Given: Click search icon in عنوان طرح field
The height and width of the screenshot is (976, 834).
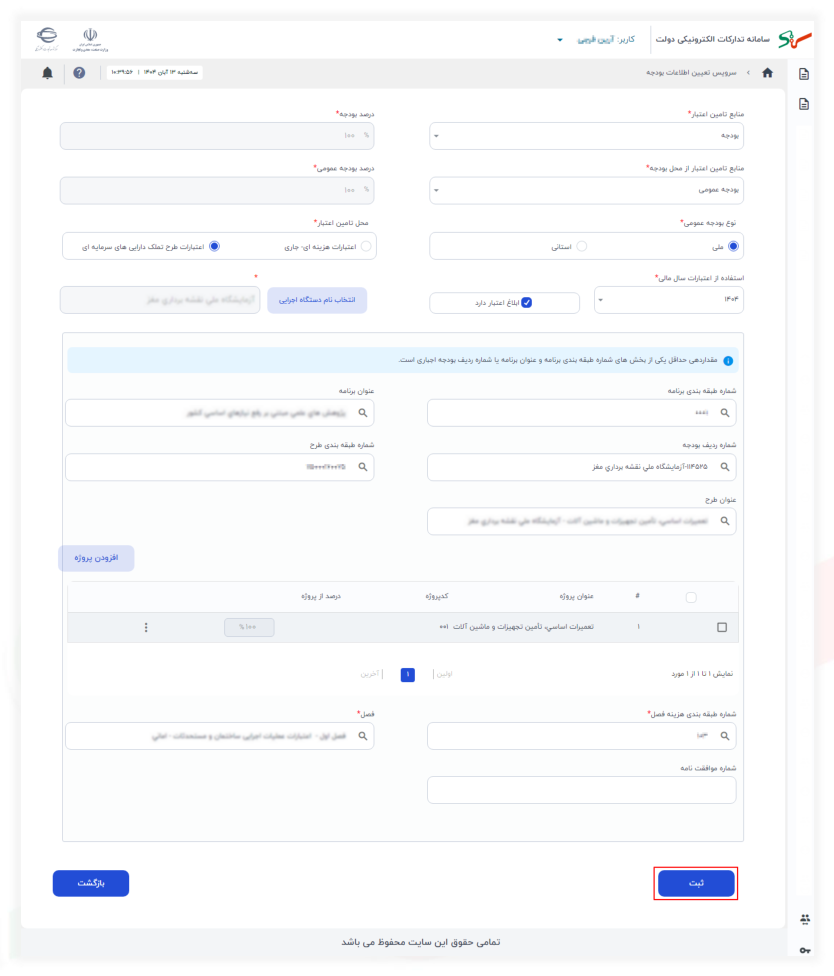Looking at the screenshot, I should (725, 521).
